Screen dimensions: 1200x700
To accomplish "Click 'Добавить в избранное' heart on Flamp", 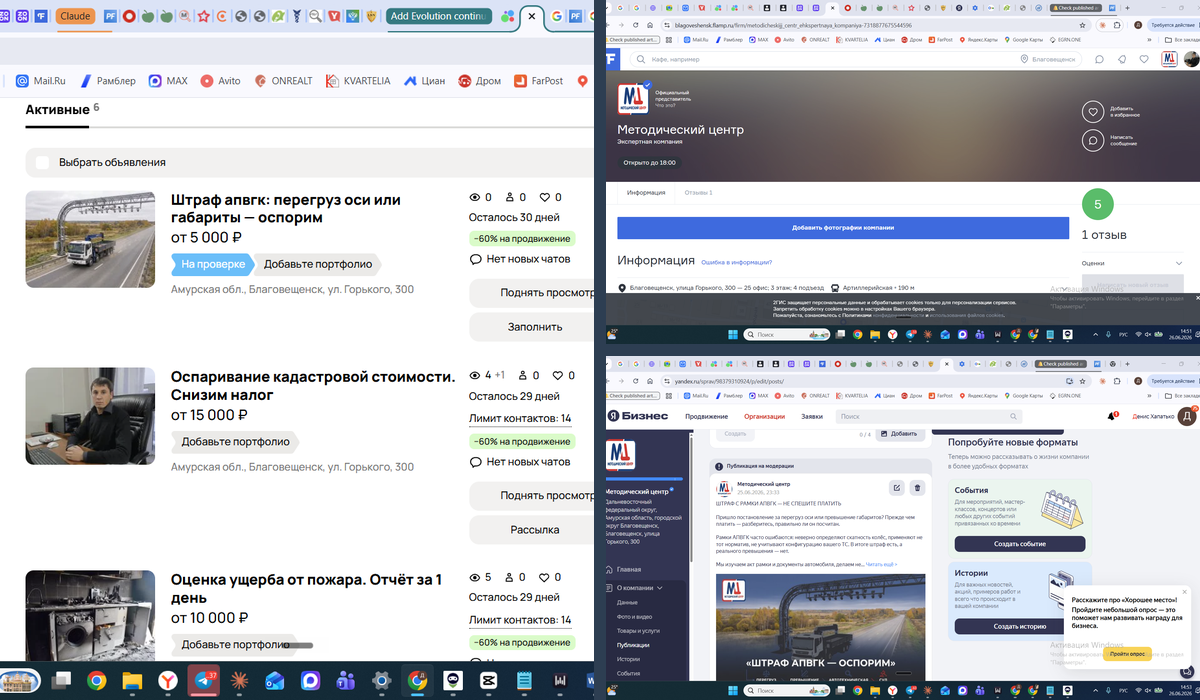I will [1094, 112].
